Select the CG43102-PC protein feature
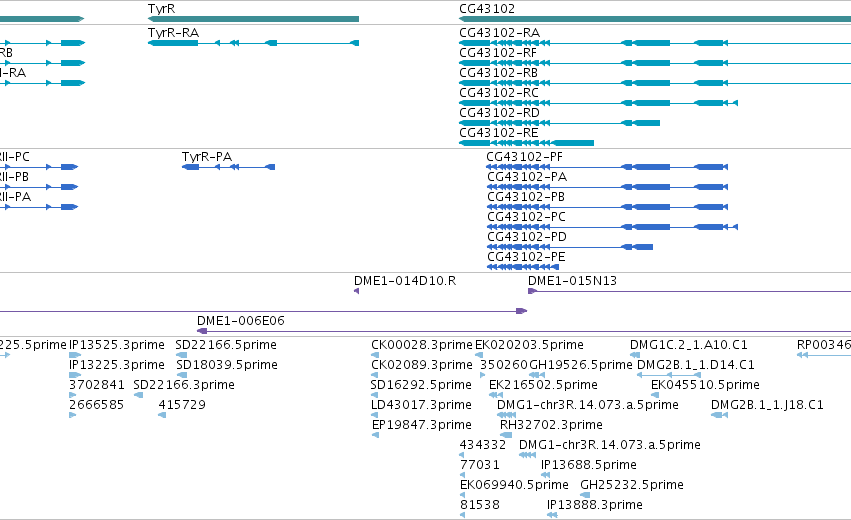This screenshot has height=520, width=851. (x=526, y=217)
